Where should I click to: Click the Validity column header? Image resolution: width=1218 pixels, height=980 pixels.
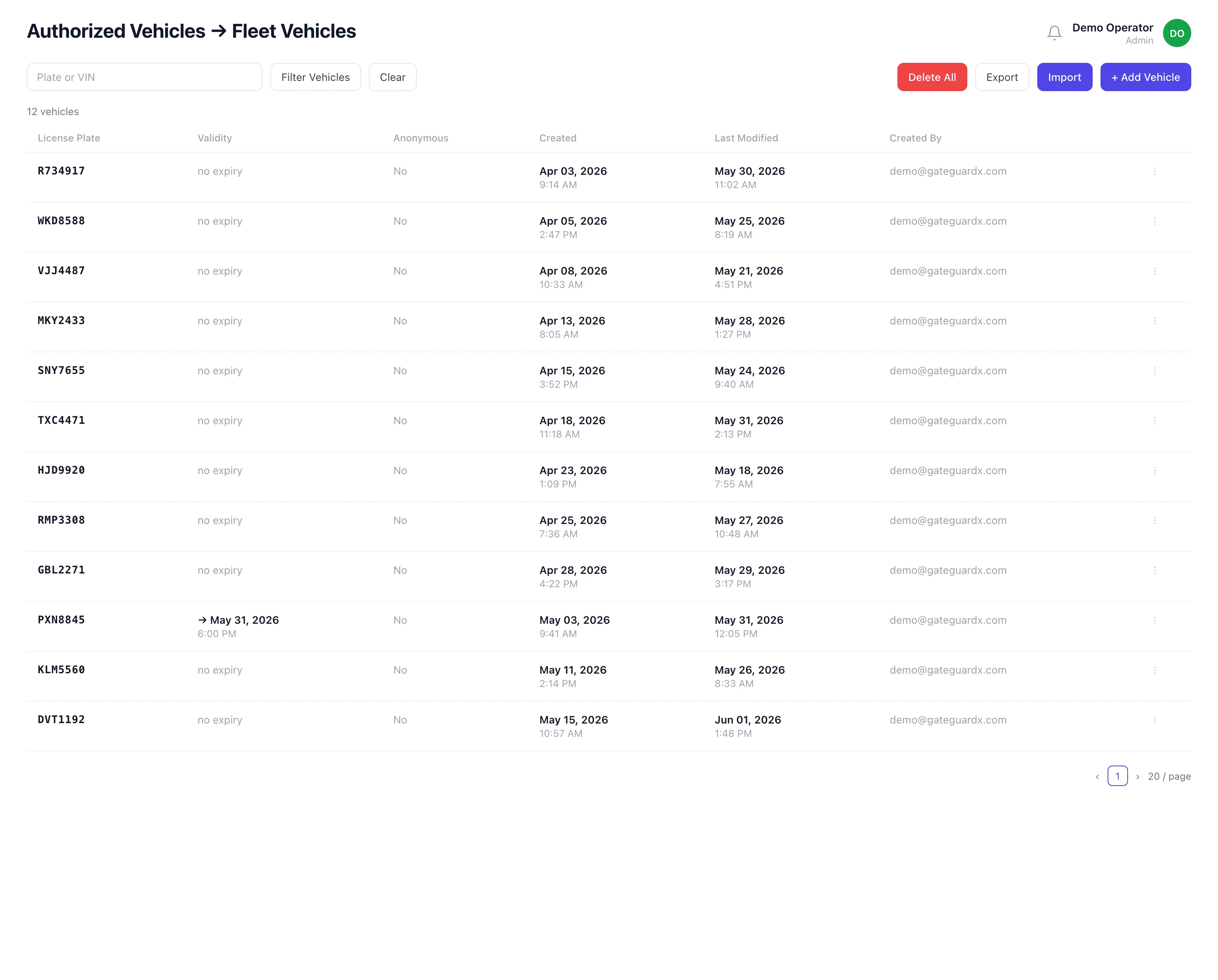[215, 138]
